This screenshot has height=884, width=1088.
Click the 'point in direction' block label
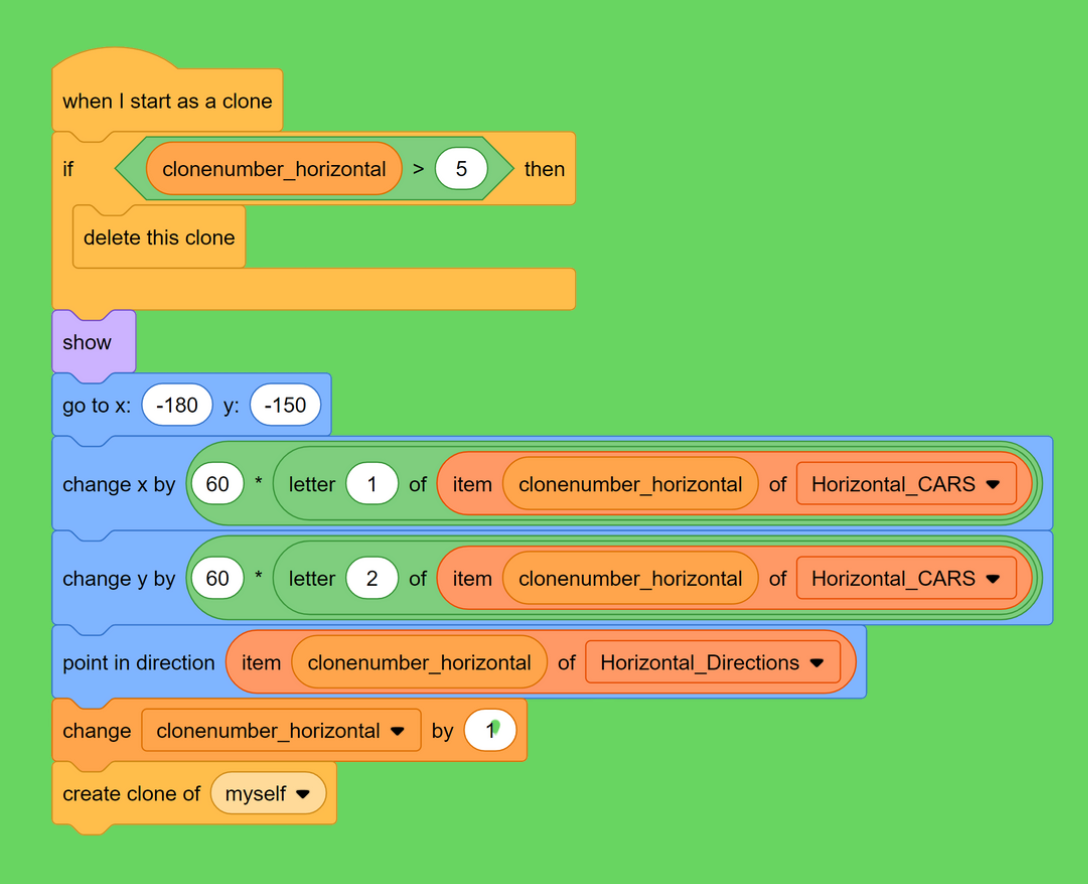(x=138, y=663)
